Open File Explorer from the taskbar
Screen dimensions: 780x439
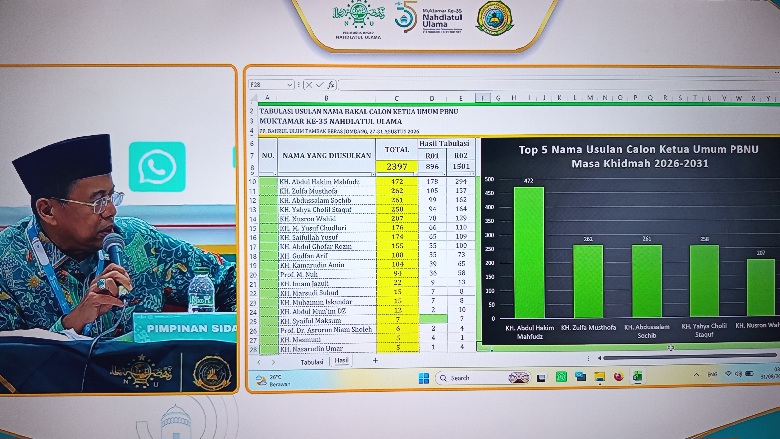pos(599,377)
